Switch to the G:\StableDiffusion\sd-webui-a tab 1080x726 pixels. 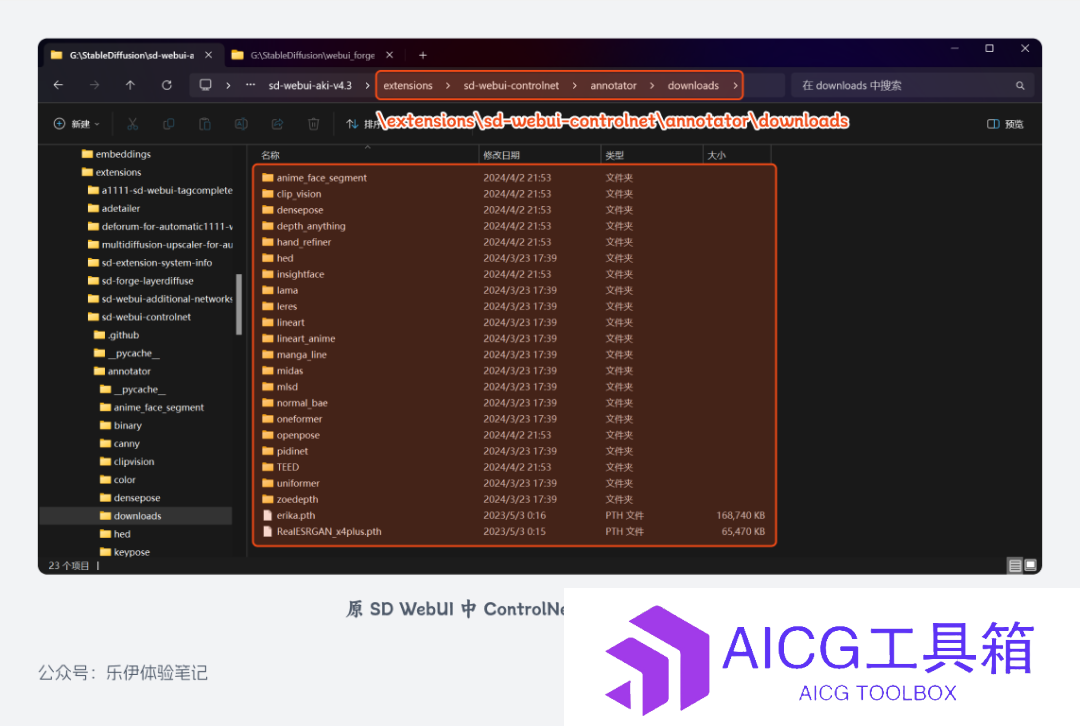click(132, 55)
